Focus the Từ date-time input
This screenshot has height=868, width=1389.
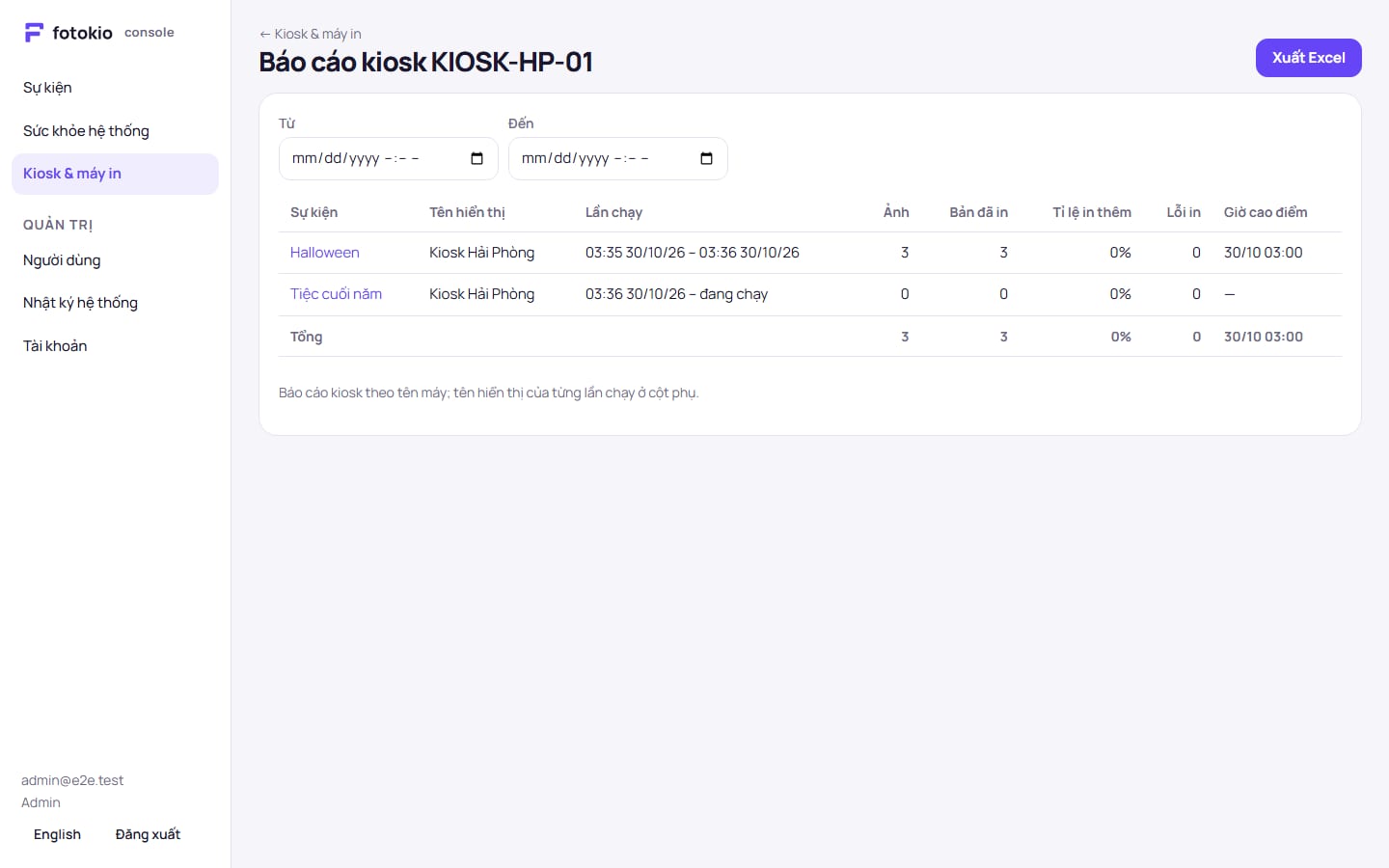(x=388, y=159)
